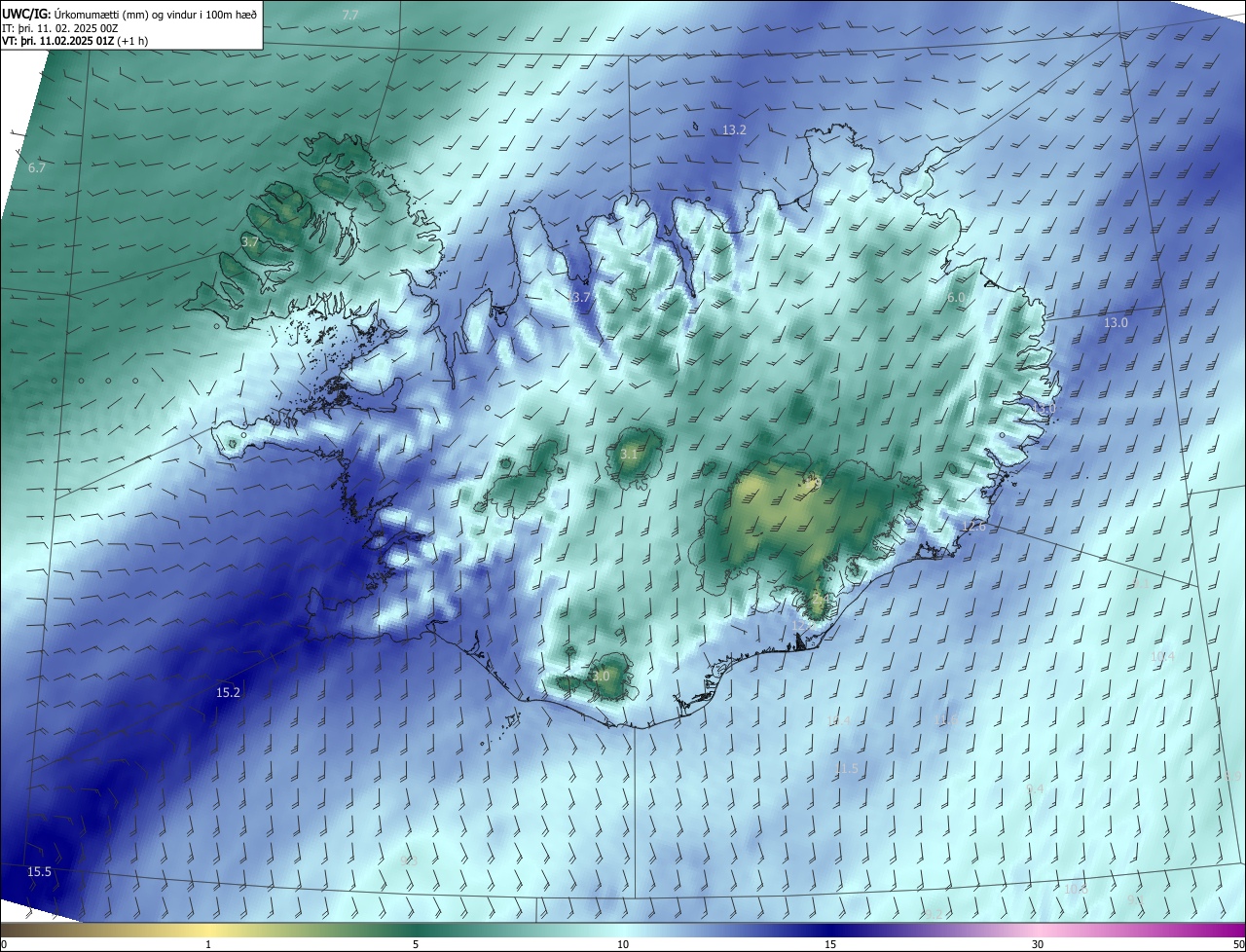Click the 6.0 value in northeast Iceland
1246x952 pixels.
pyautogui.click(x=956, y=297)
